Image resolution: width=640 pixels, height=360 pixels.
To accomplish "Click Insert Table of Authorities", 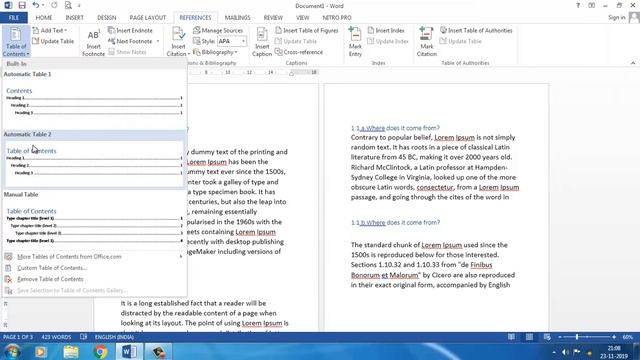I will tap(476, 31).
